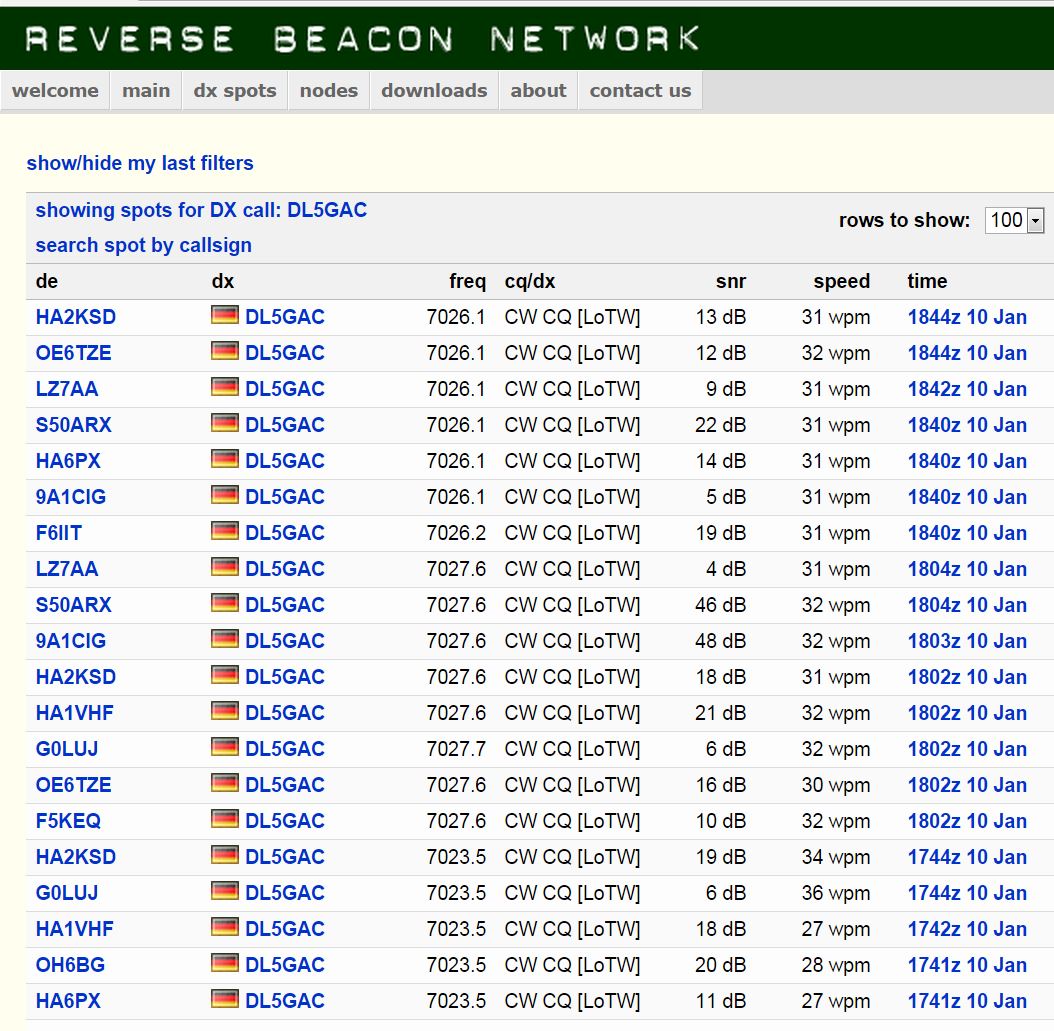Click German flag in LZ7AA 1842z row
The width and height of the screenshot is (1054, 1031).
pos(225,386)
